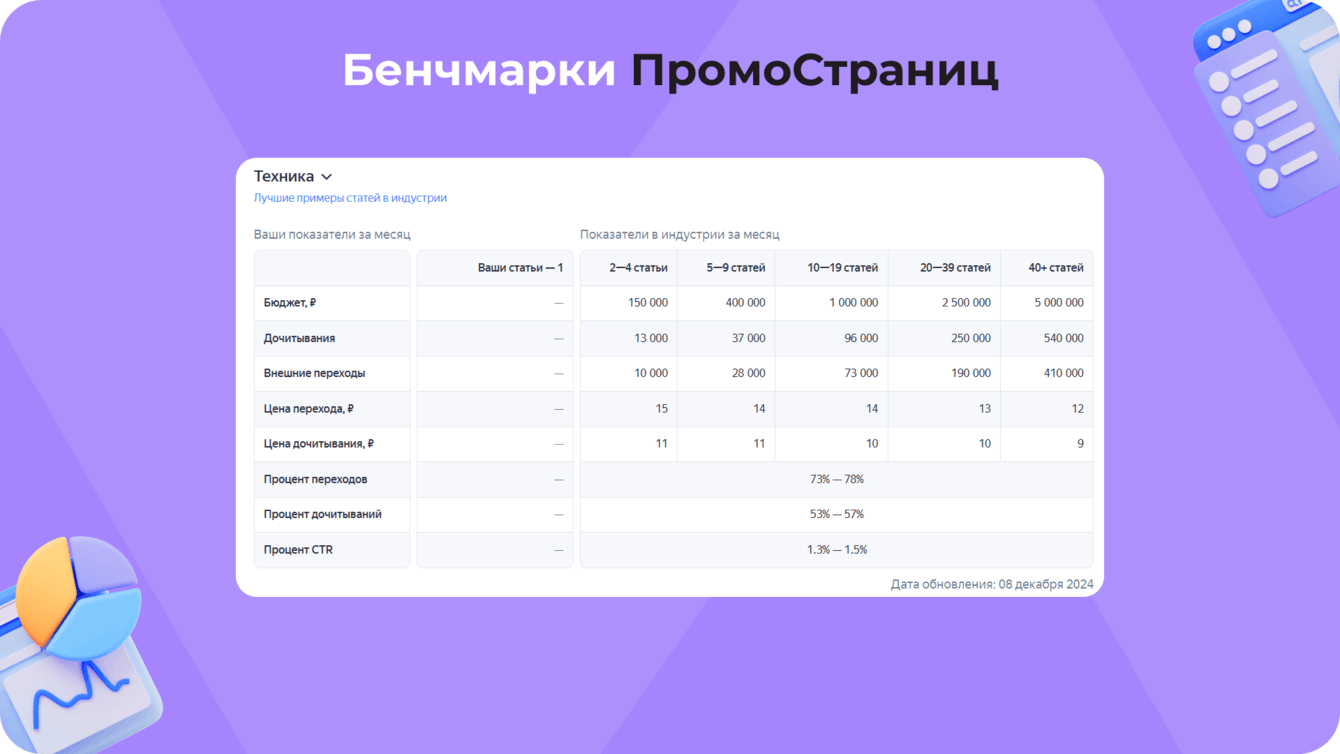Click the dash in your Цена дочитывания row

[559, 444]
